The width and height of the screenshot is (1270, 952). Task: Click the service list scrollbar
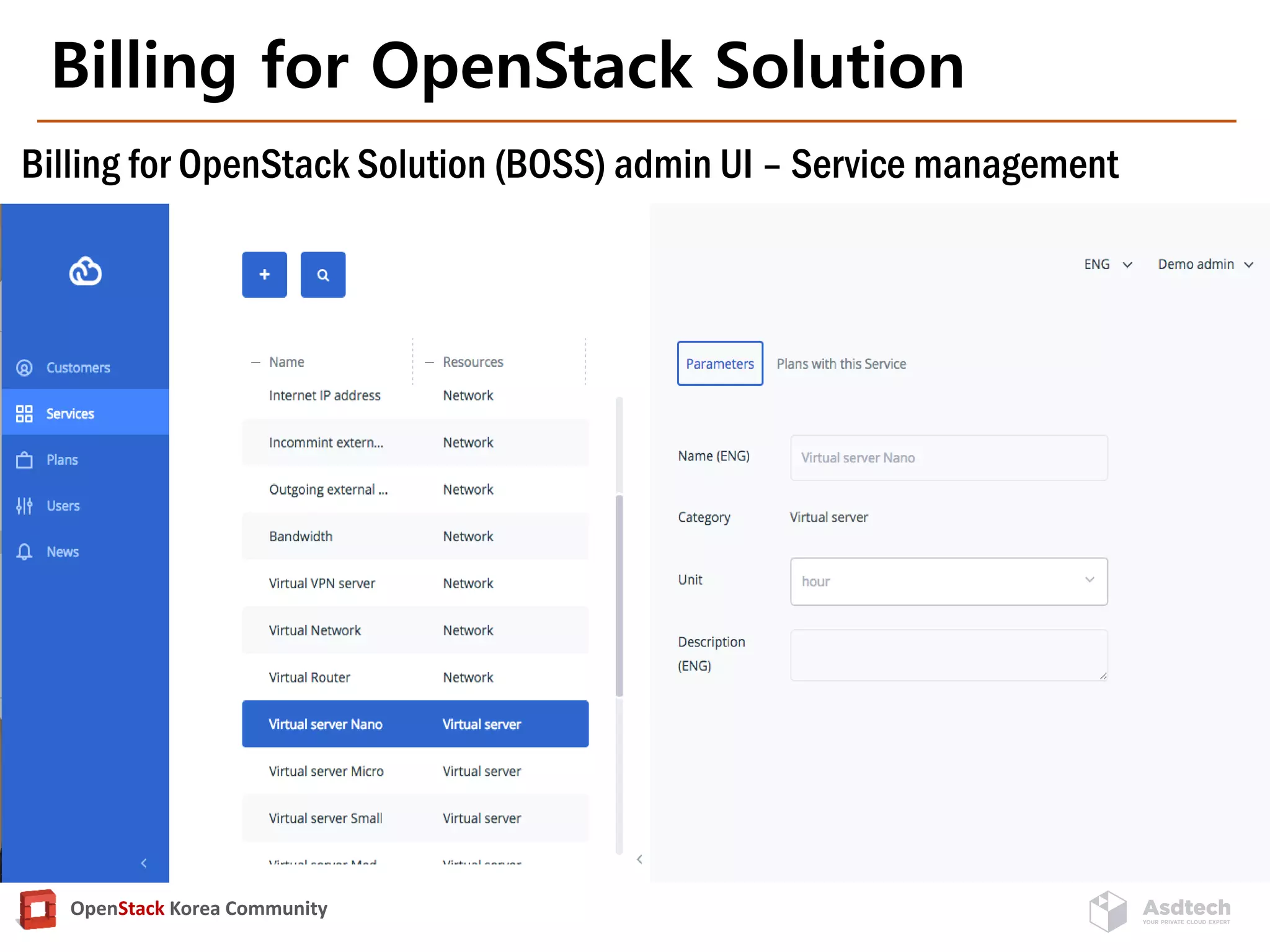pos(619,595)
